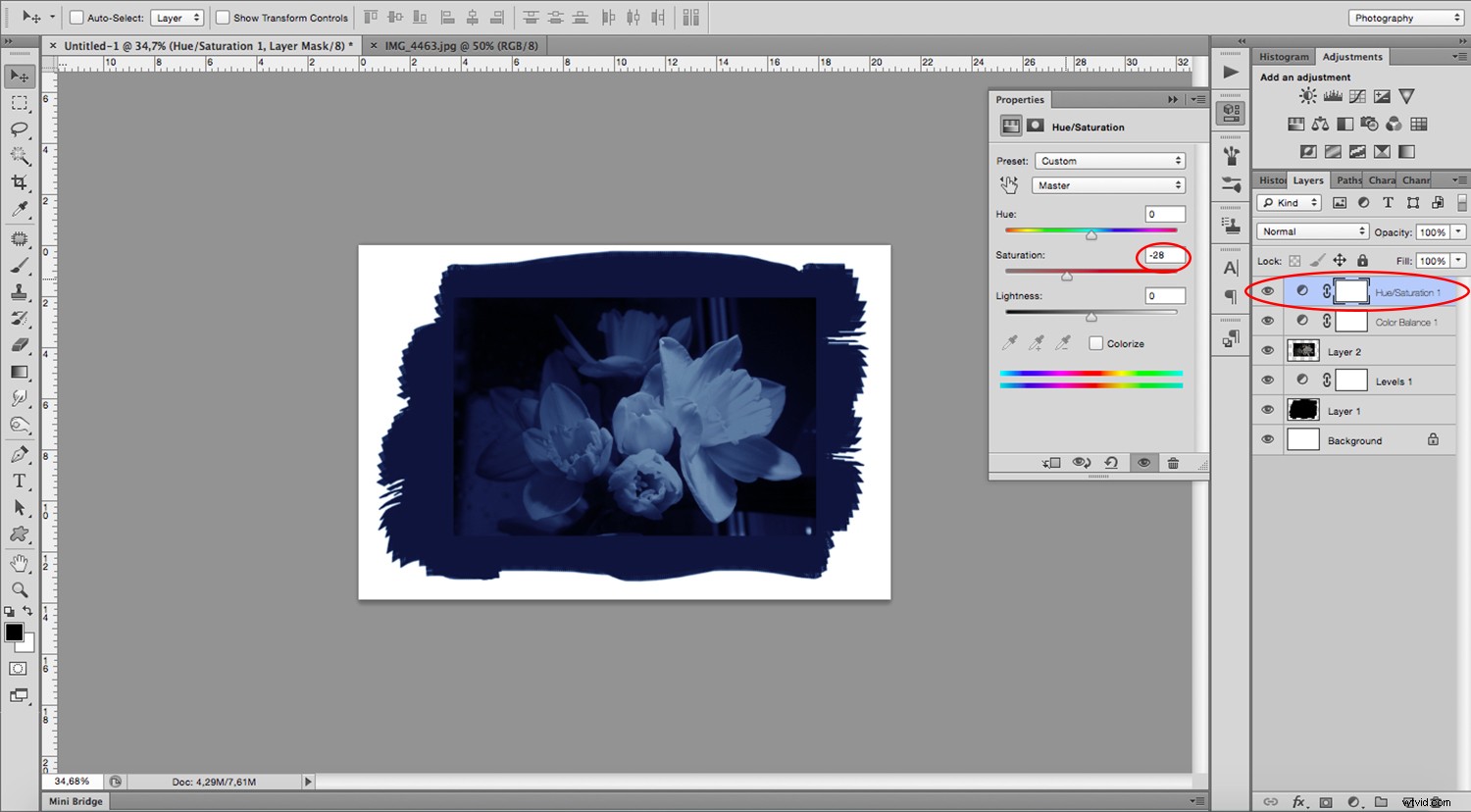Select the Curves adjustment in Adjustments panel
This screenshot has height=812, width=1471.
(1356, 95)
